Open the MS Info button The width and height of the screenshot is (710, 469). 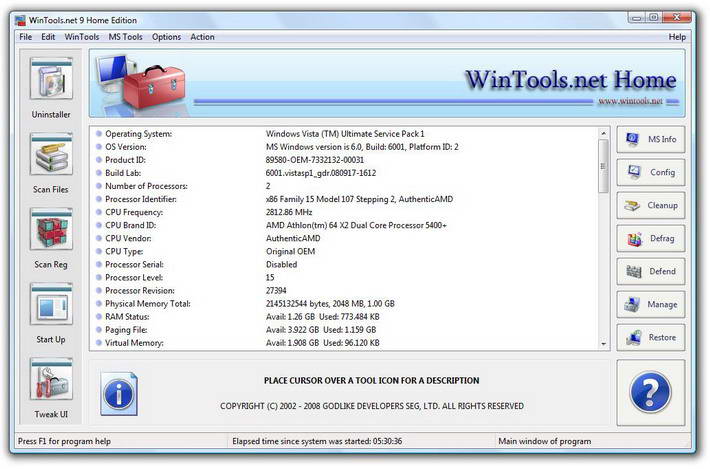click(651, 139)
